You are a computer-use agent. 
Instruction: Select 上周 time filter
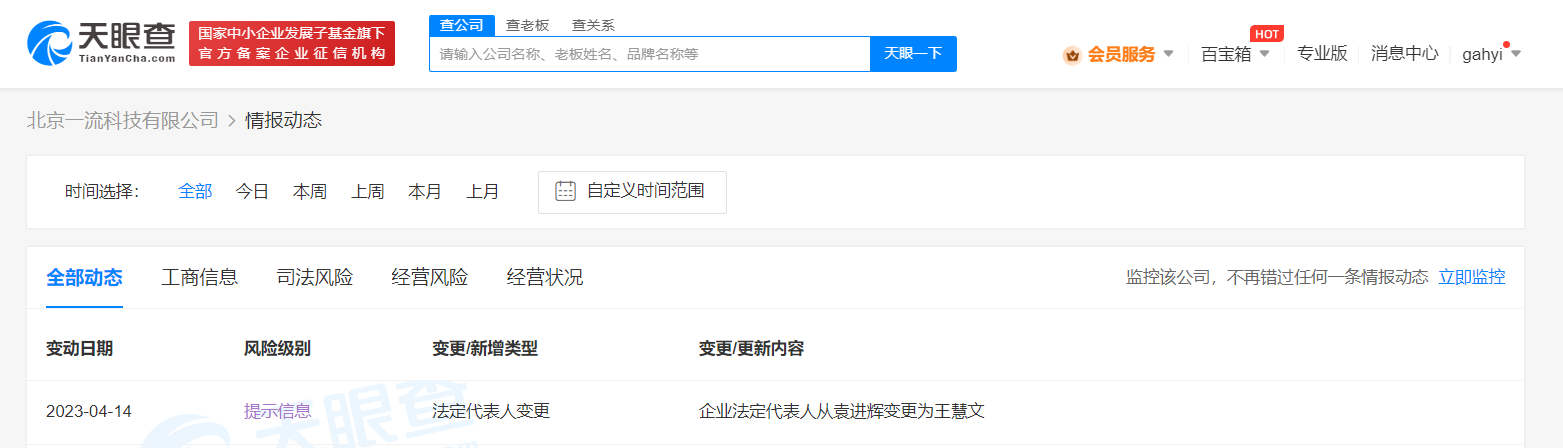pyautogui.click(x=367, y=192)
